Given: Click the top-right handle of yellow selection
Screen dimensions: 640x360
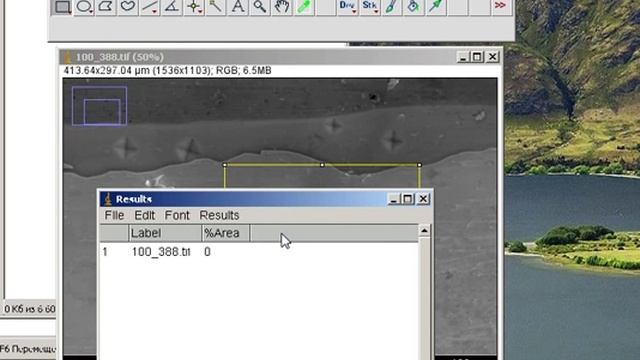Looking at the screenshot, I should click(420, 164).
